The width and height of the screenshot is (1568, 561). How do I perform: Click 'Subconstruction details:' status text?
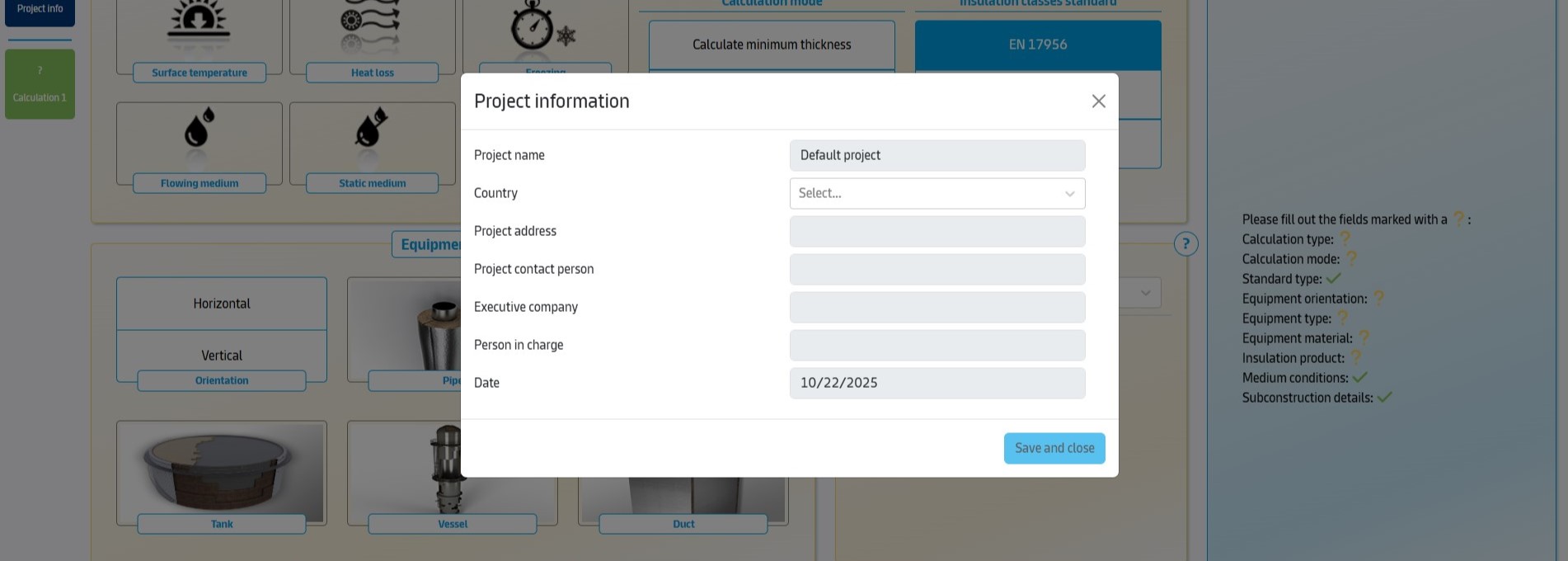coord(1307,398)
